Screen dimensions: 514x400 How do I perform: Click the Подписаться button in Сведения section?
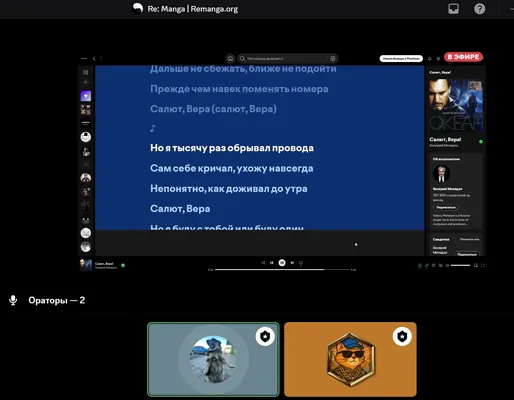467,254
